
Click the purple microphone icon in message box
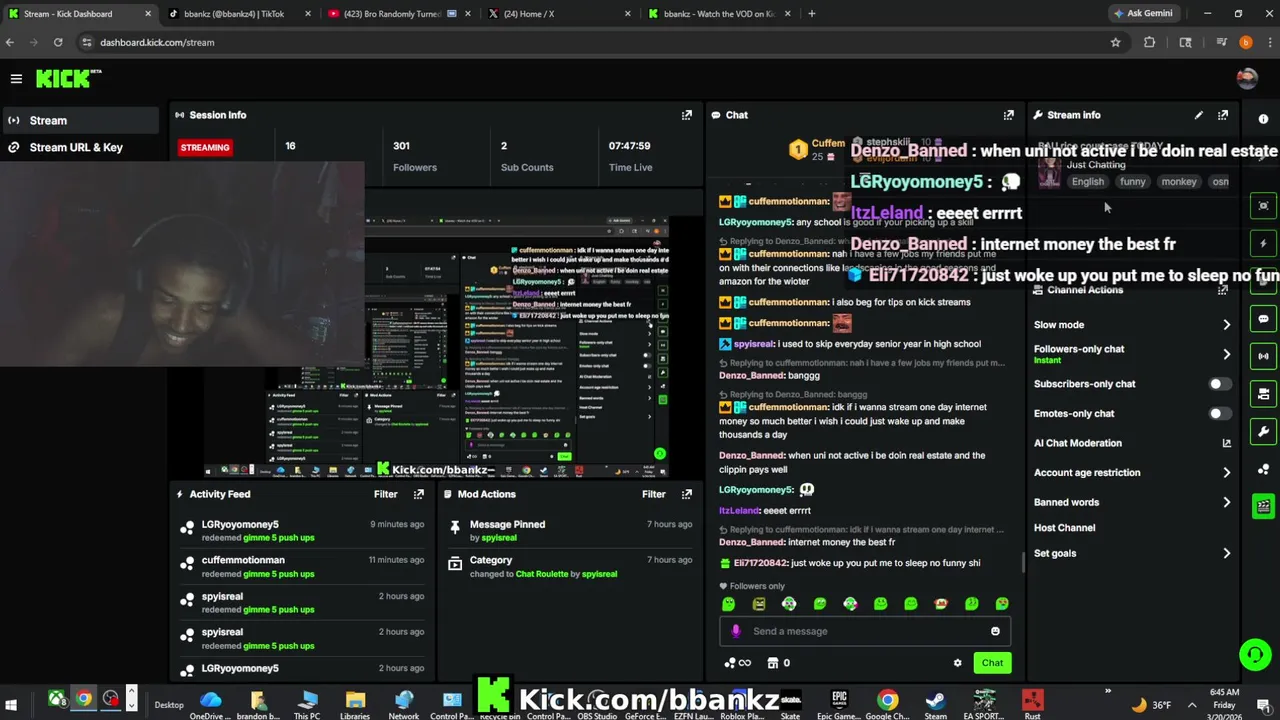736,631
